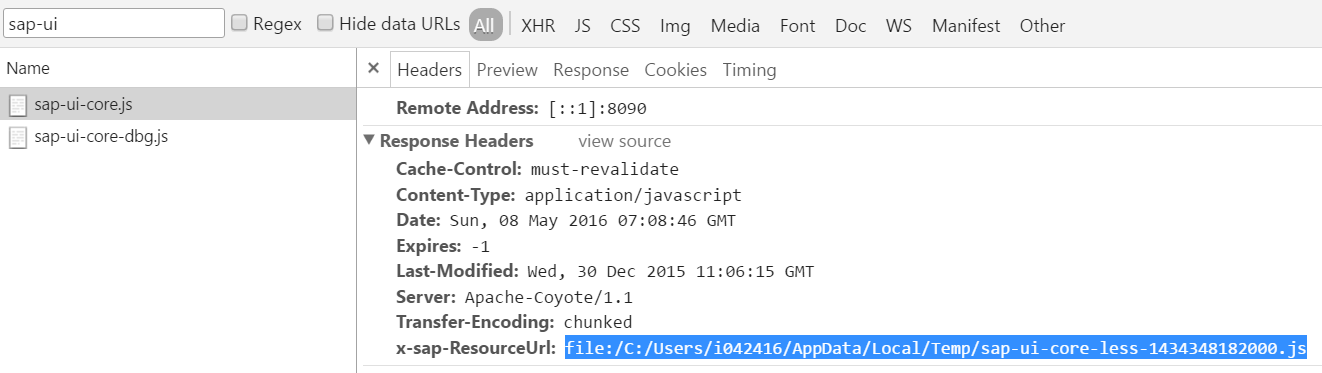Filter requests by Font type

pos(798,26)
